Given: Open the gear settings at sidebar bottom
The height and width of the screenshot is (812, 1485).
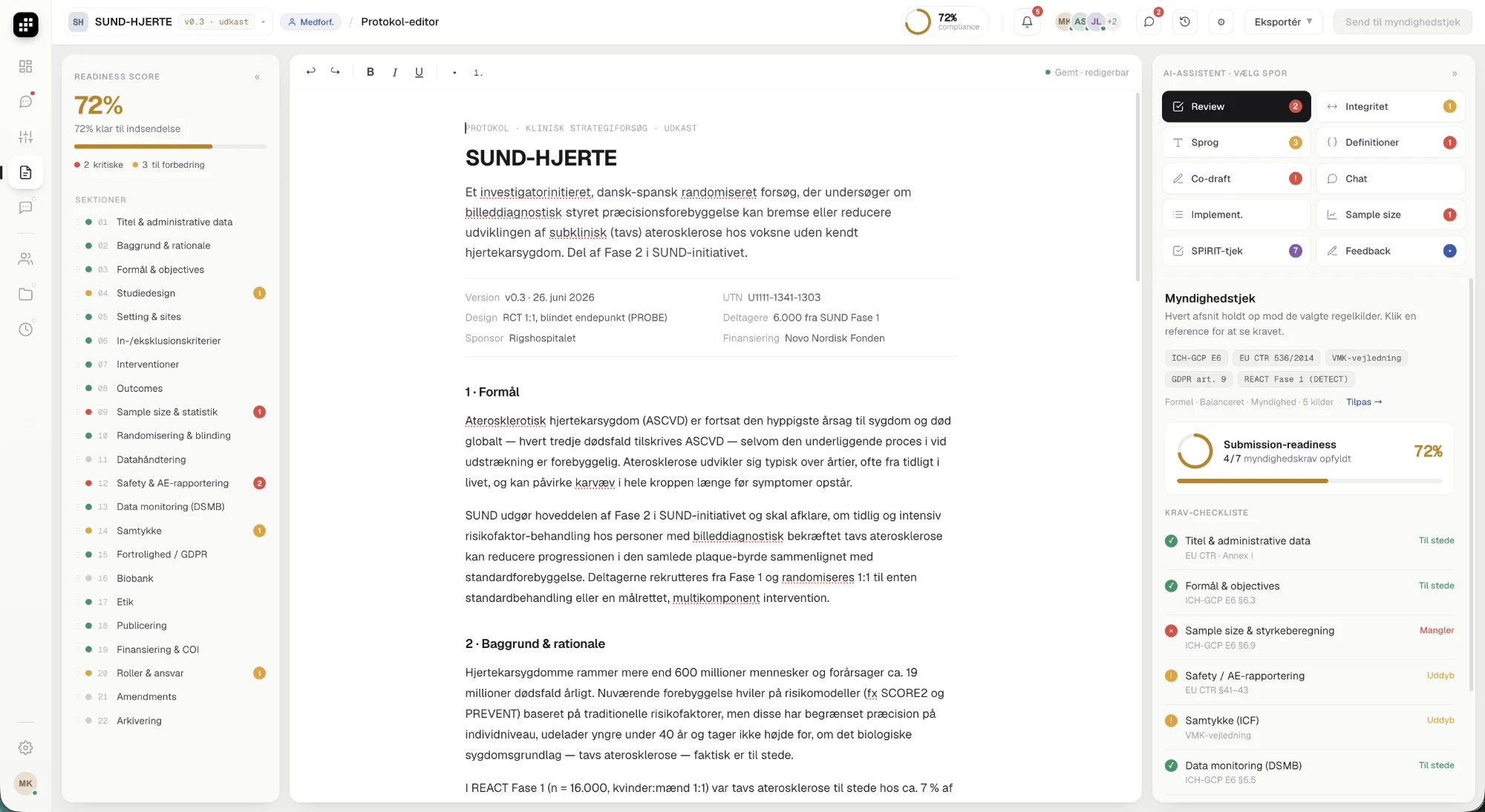Looking at the screenshot, I should pos(25,747).
